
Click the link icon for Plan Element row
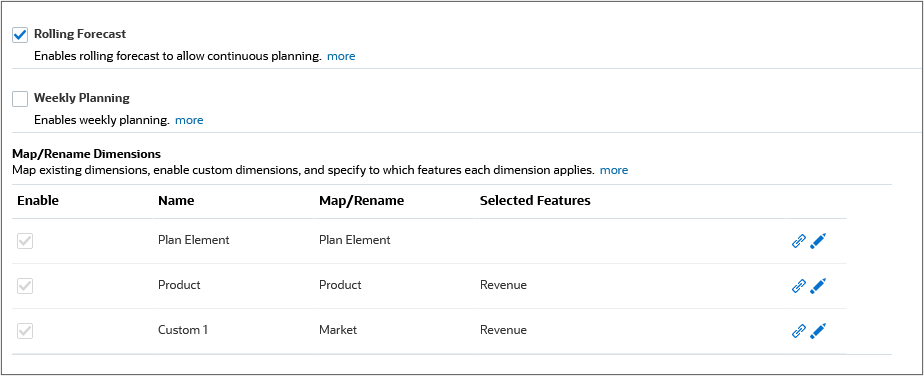(x=798, y=241)
